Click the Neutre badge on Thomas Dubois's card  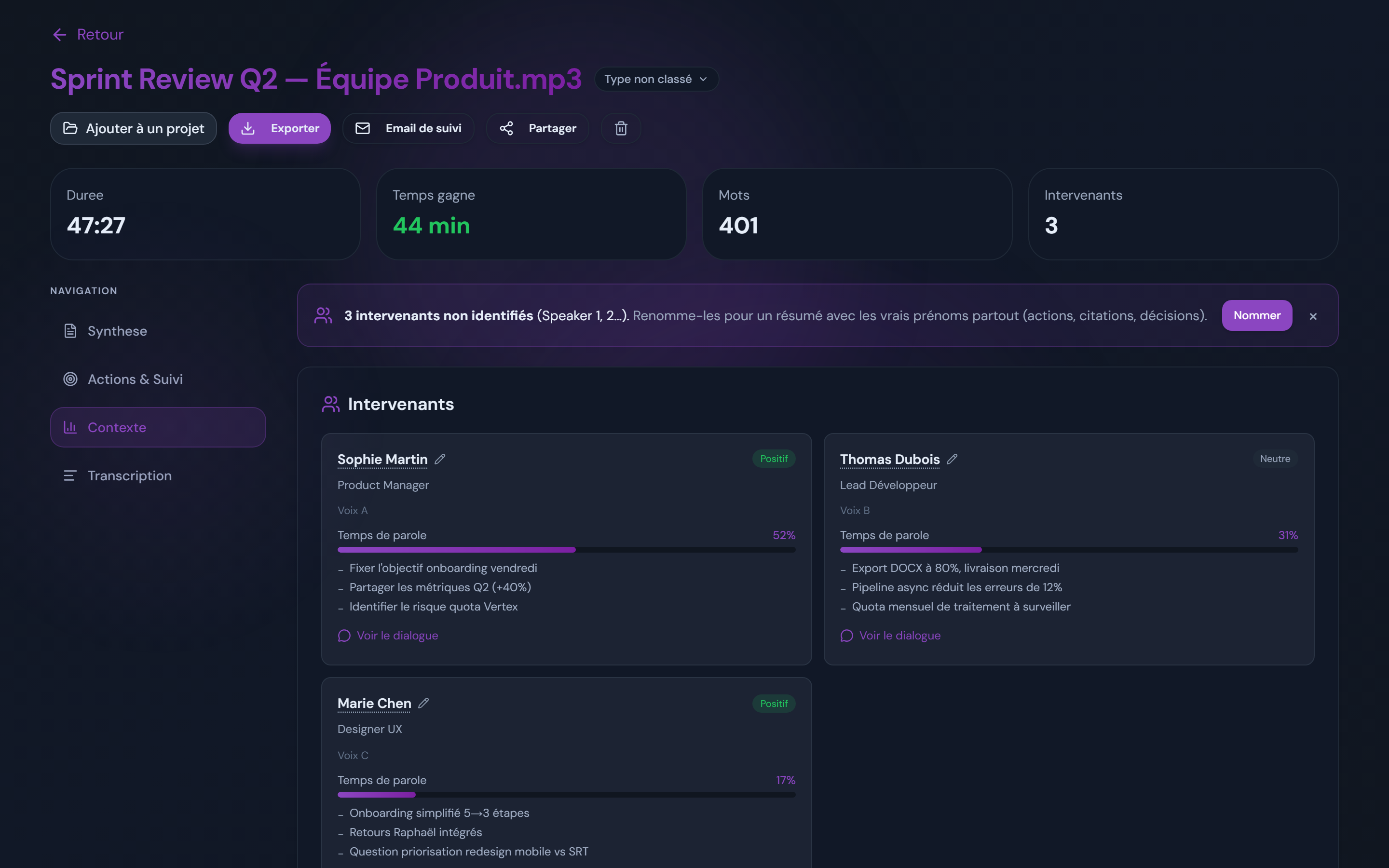click(x=1275, y=459)
